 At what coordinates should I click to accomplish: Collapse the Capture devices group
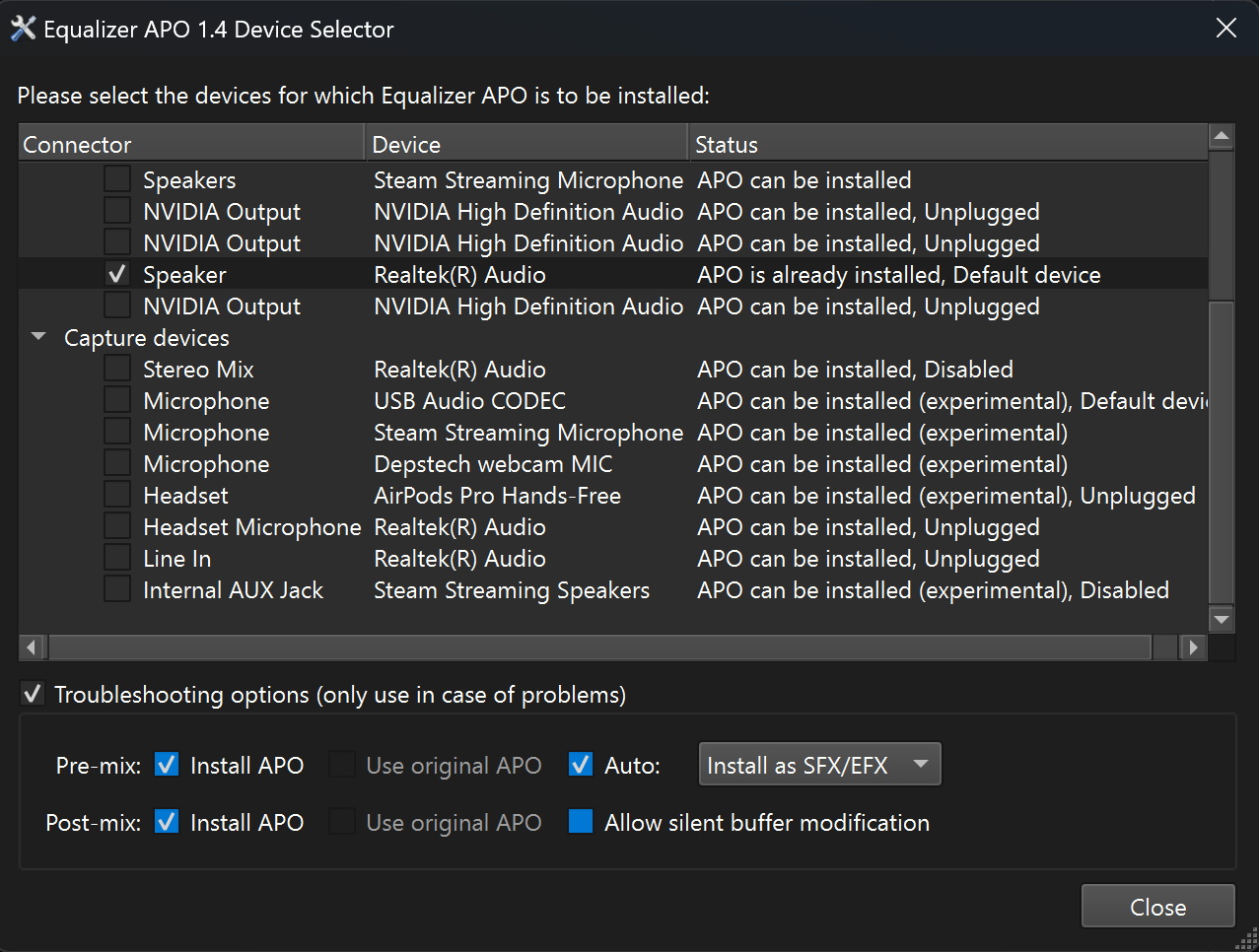tap(38, 337)
